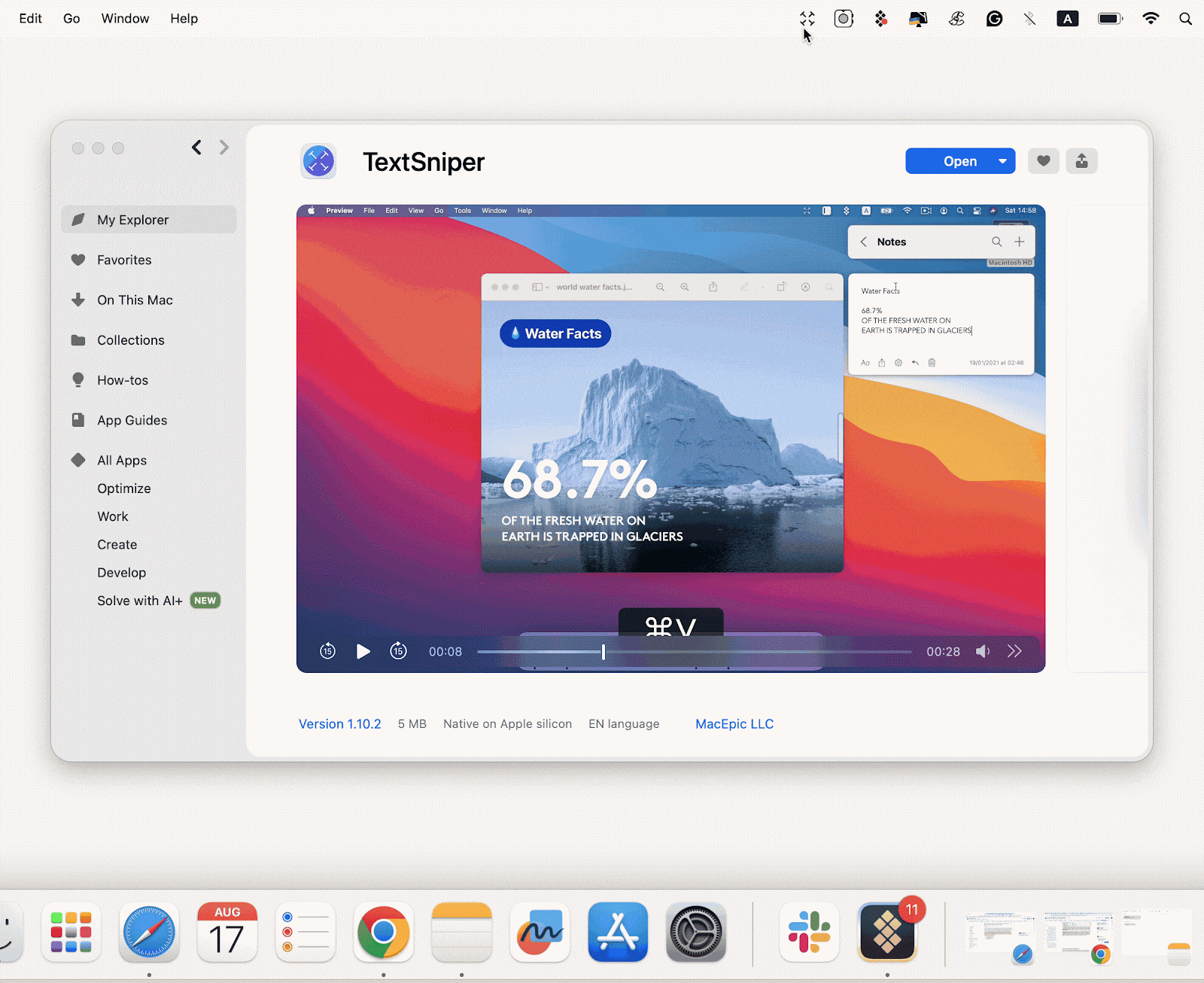Open the Wi-Fi status menu
This screenshot has height=983, width=1204.
click(x=1151, y=19)
